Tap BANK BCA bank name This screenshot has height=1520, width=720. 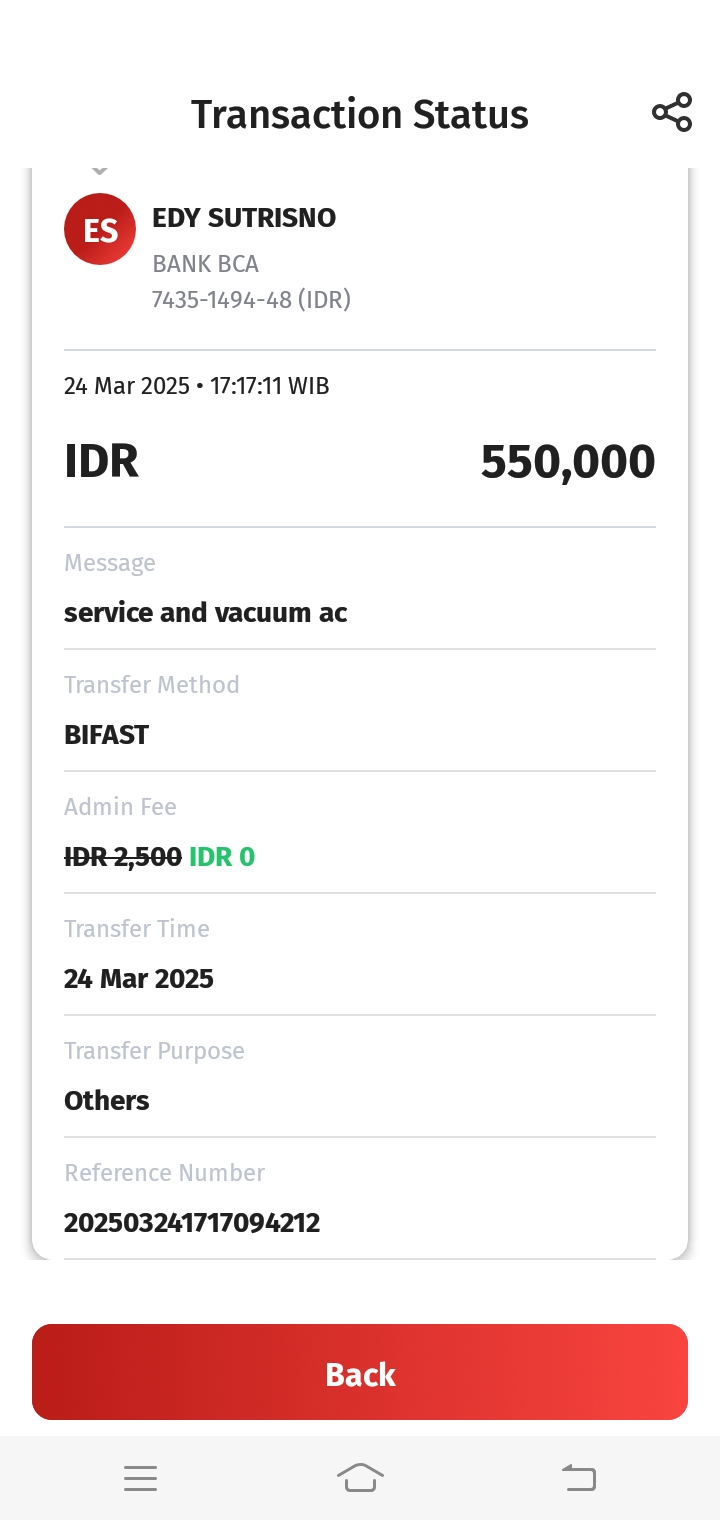[205, 264]
